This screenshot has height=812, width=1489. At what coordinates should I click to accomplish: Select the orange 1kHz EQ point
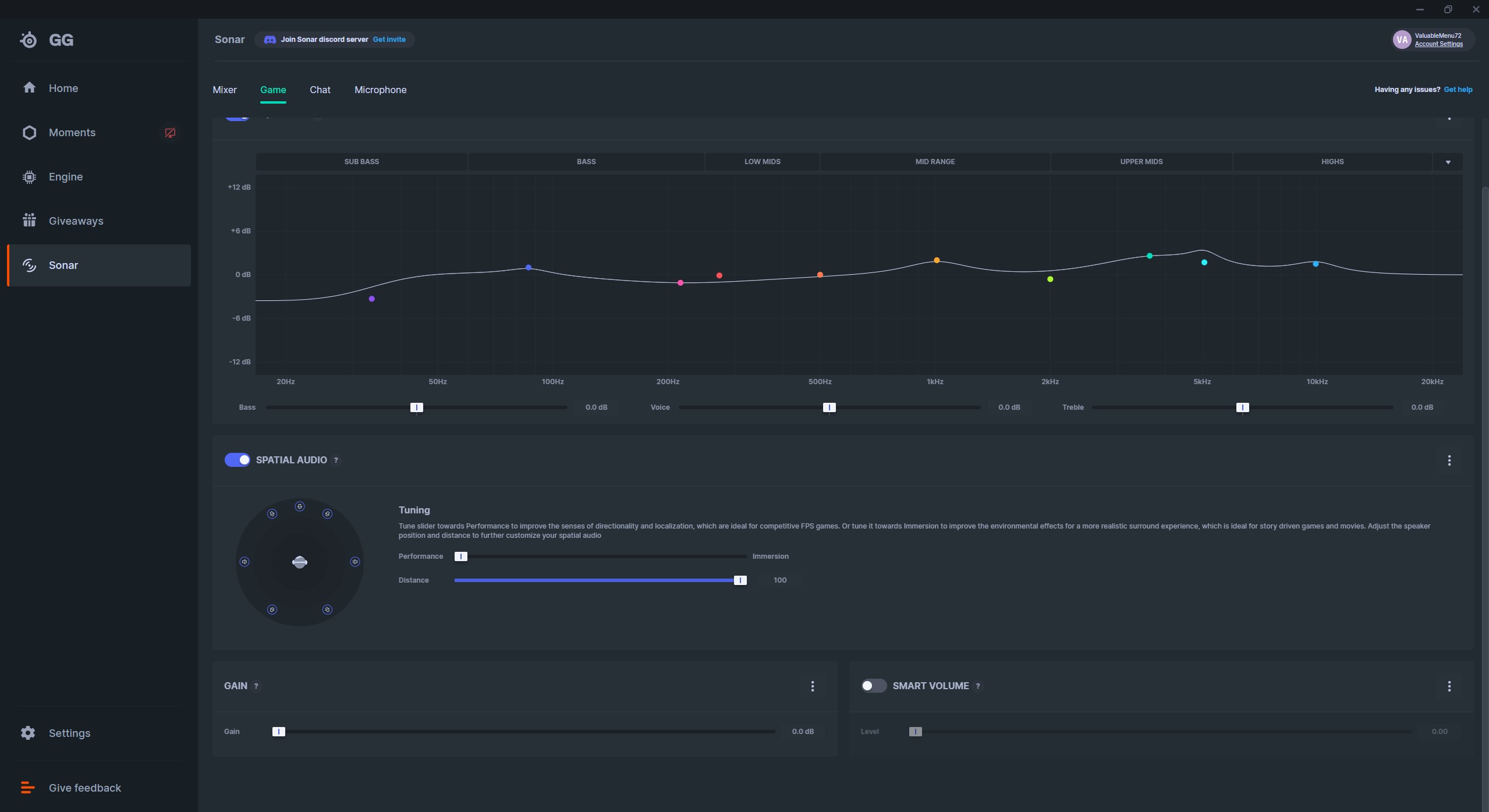937,260
